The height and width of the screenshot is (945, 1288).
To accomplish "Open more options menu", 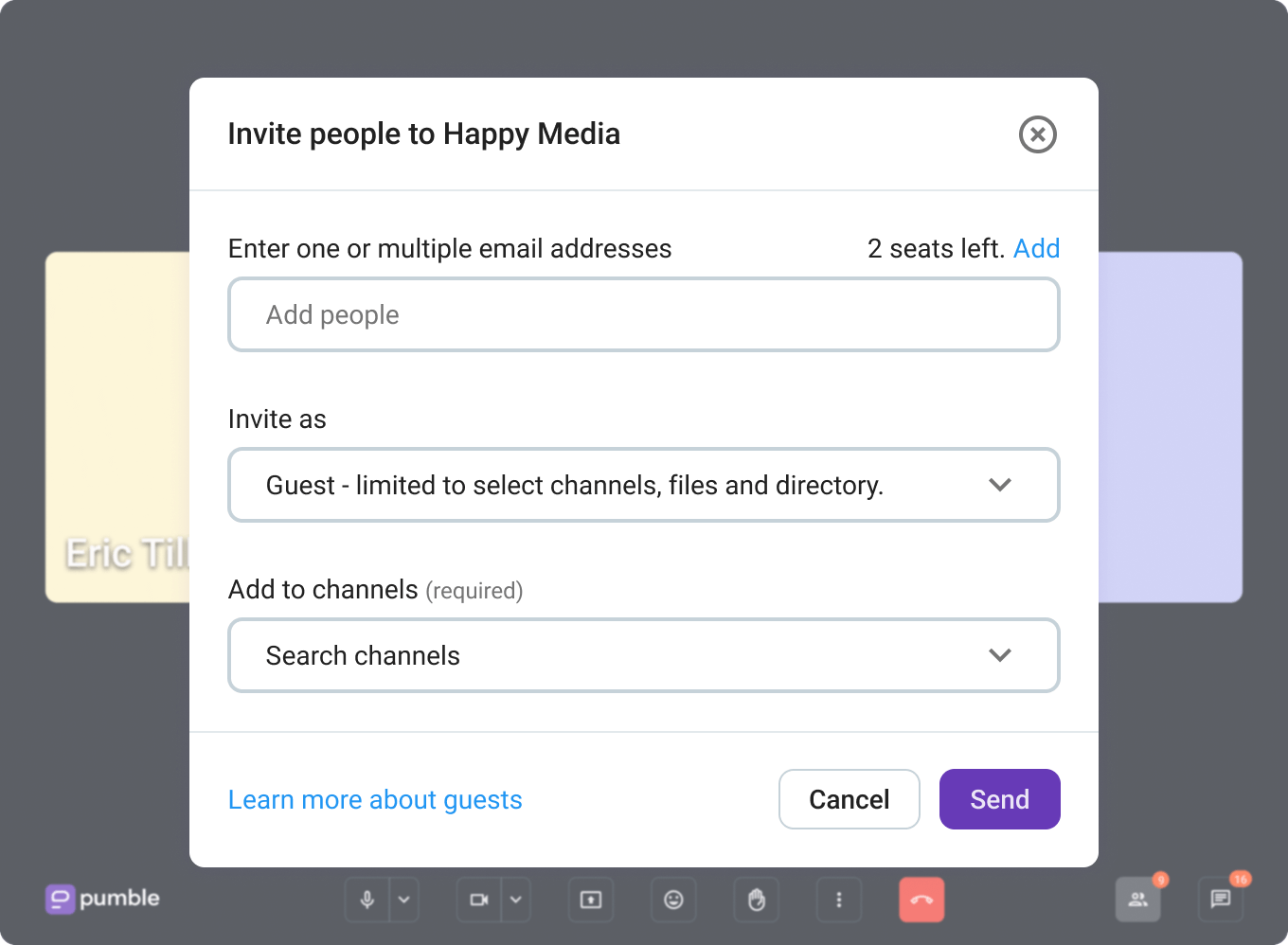I will click(839, 900).
